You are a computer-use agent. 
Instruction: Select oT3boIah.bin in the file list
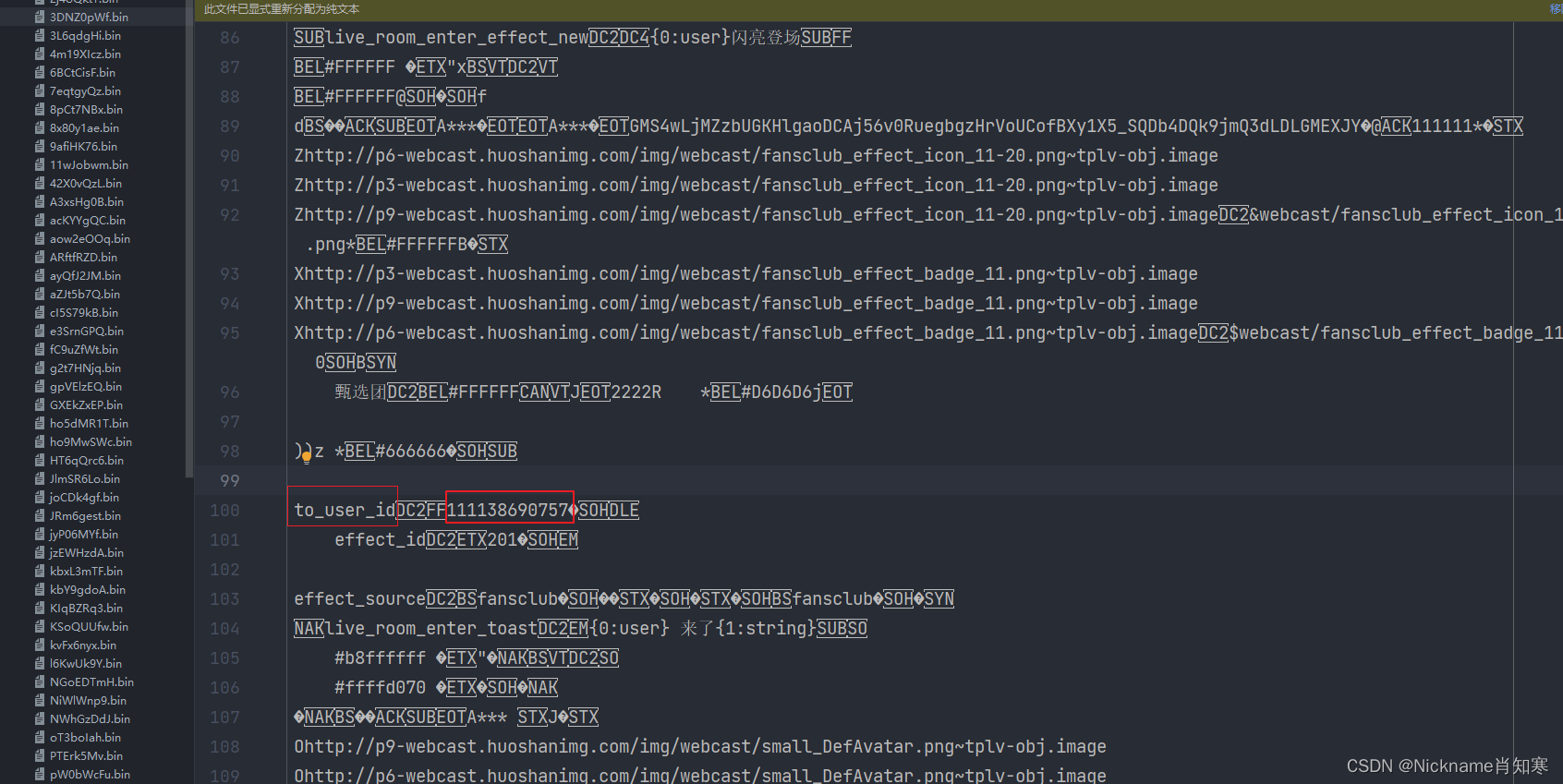coord(85,737)
